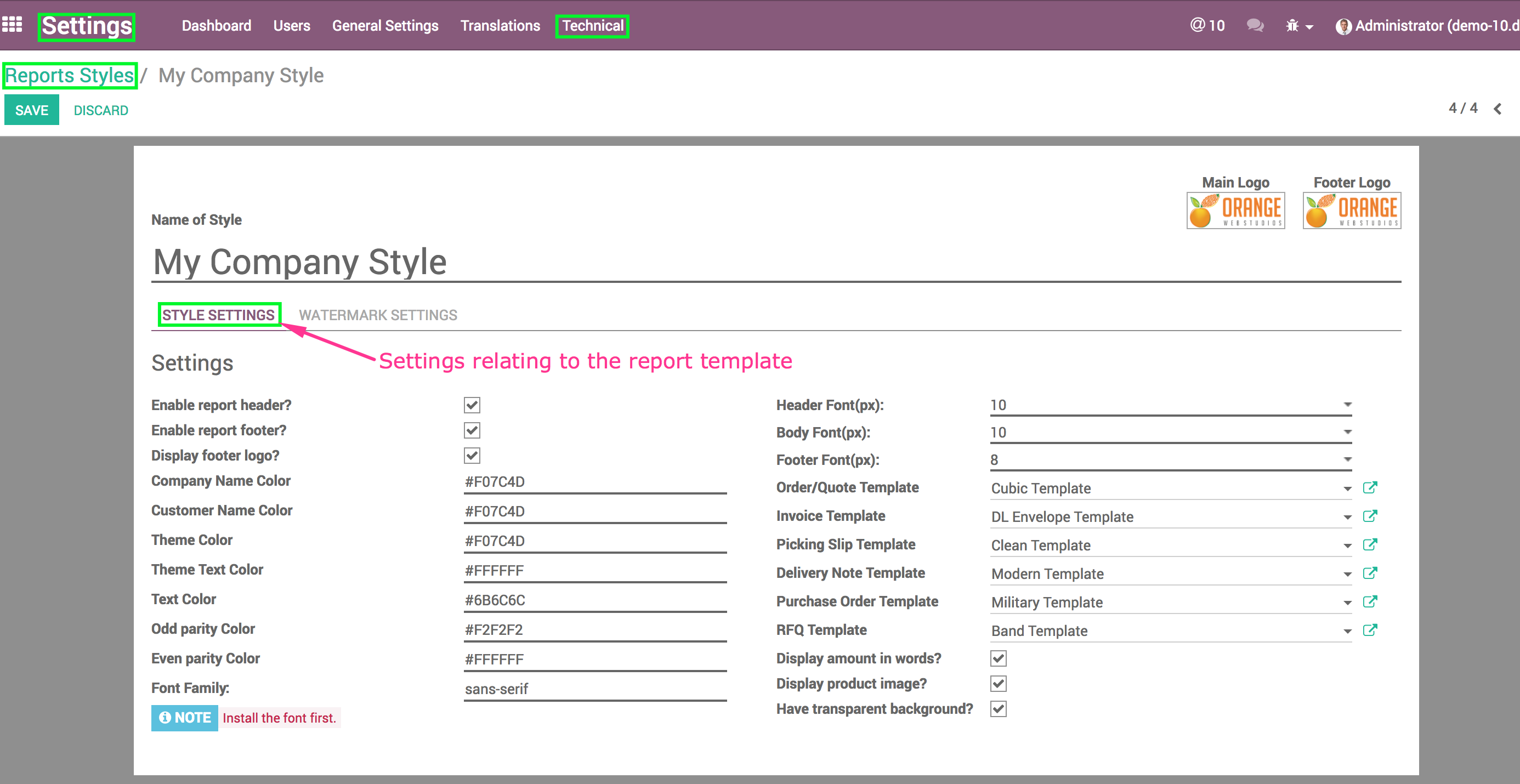The height and width of the screenshot is (784, 1520).
Task: Click the Discard button
Action: pyautogui.click(x=101, y=110)
